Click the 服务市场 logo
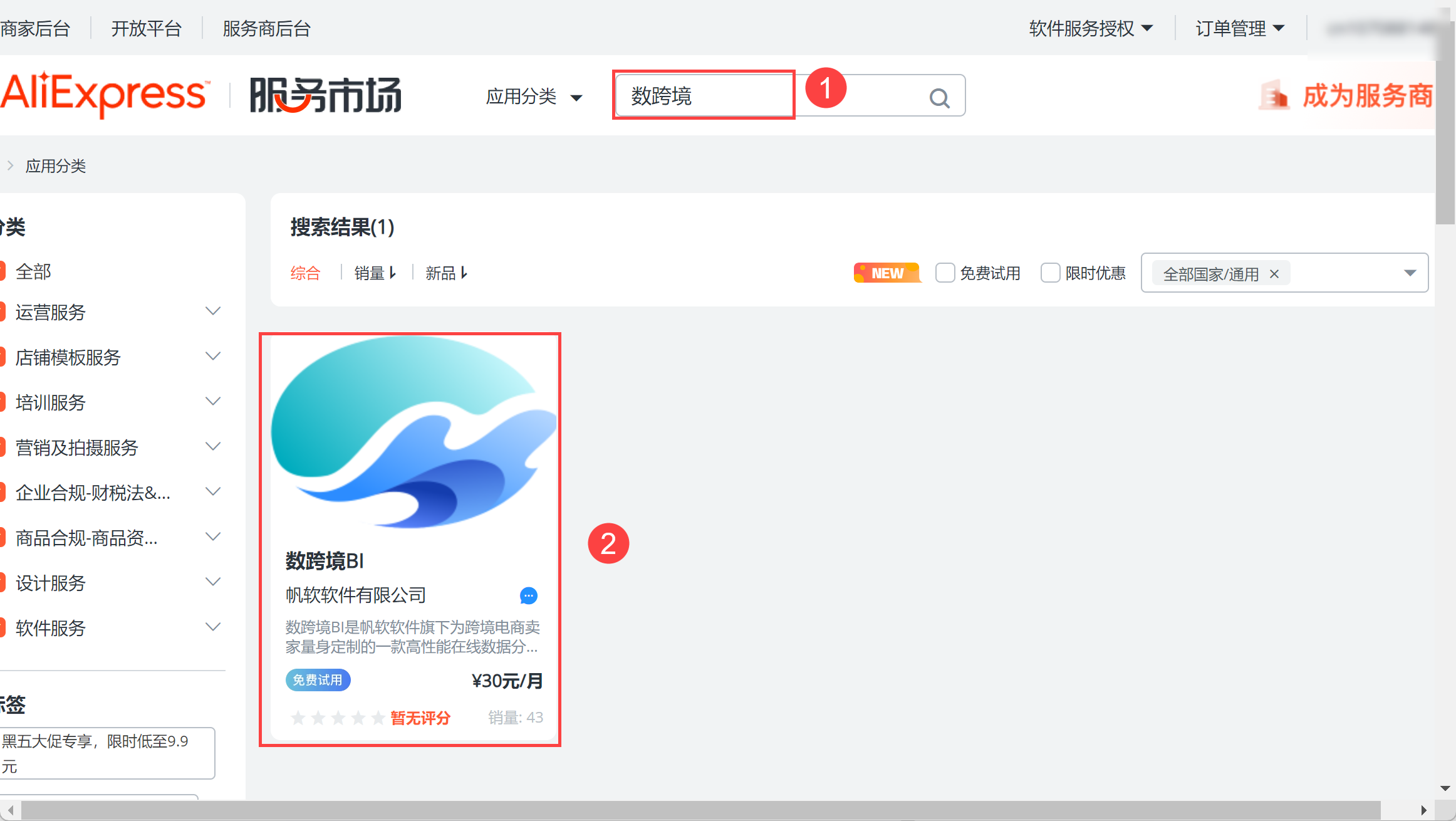 (326, 95)
